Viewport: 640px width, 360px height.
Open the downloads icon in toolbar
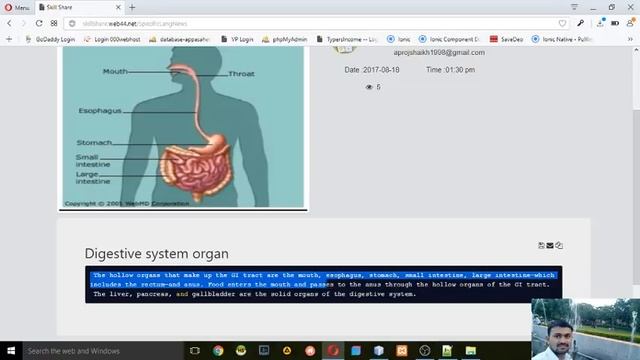pyautogui.click(x=600, y=23)
